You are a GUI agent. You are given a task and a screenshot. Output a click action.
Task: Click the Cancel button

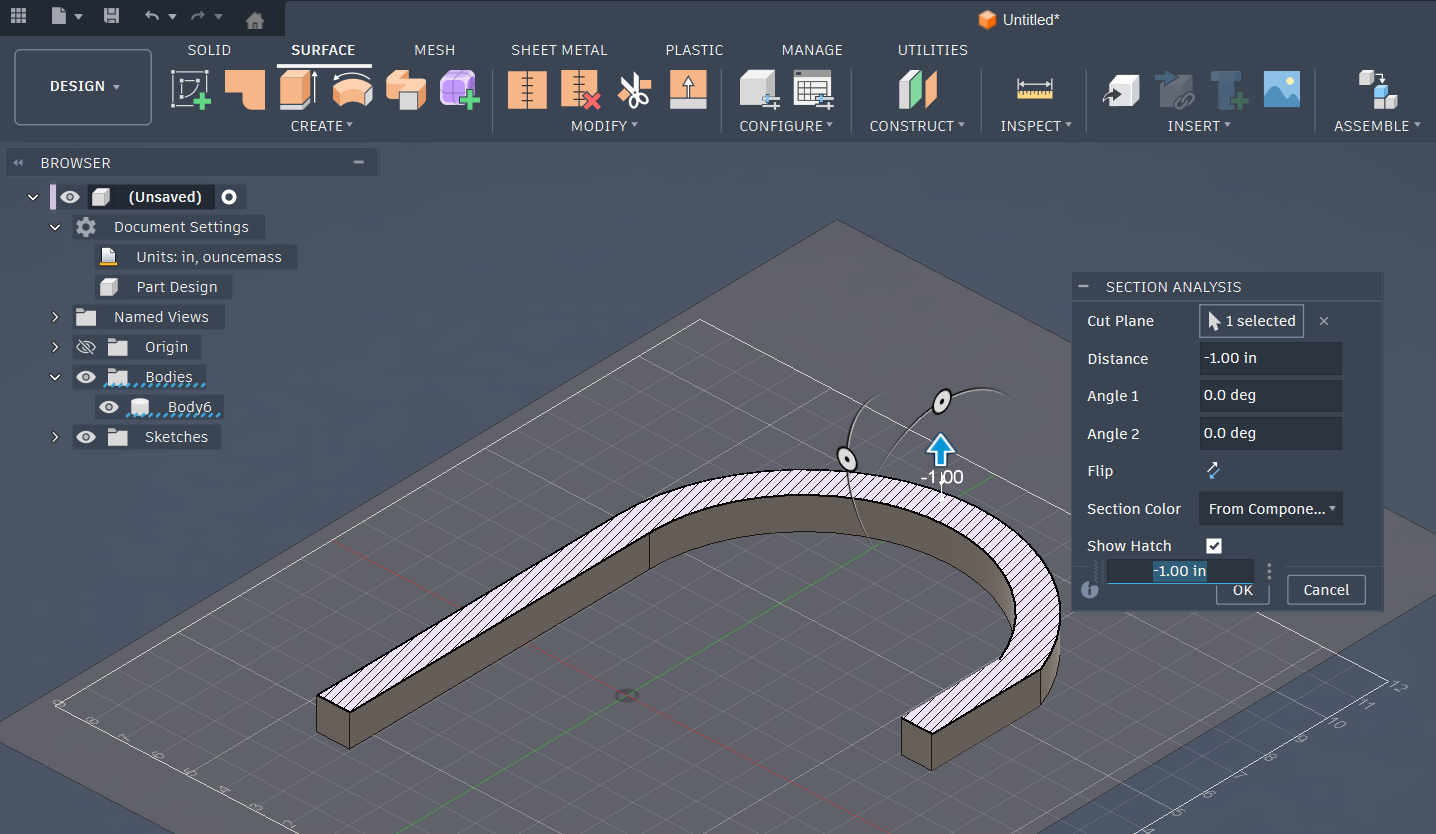(x=1326, y=590)
